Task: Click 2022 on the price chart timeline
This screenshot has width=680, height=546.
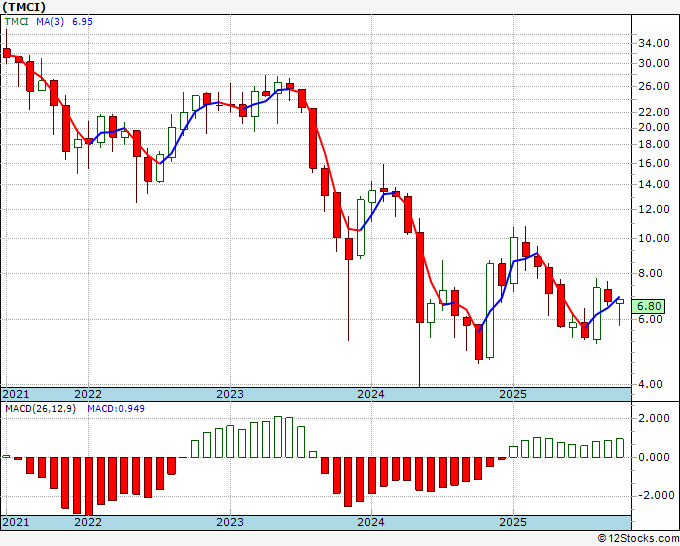Action: tap(88, 394)
